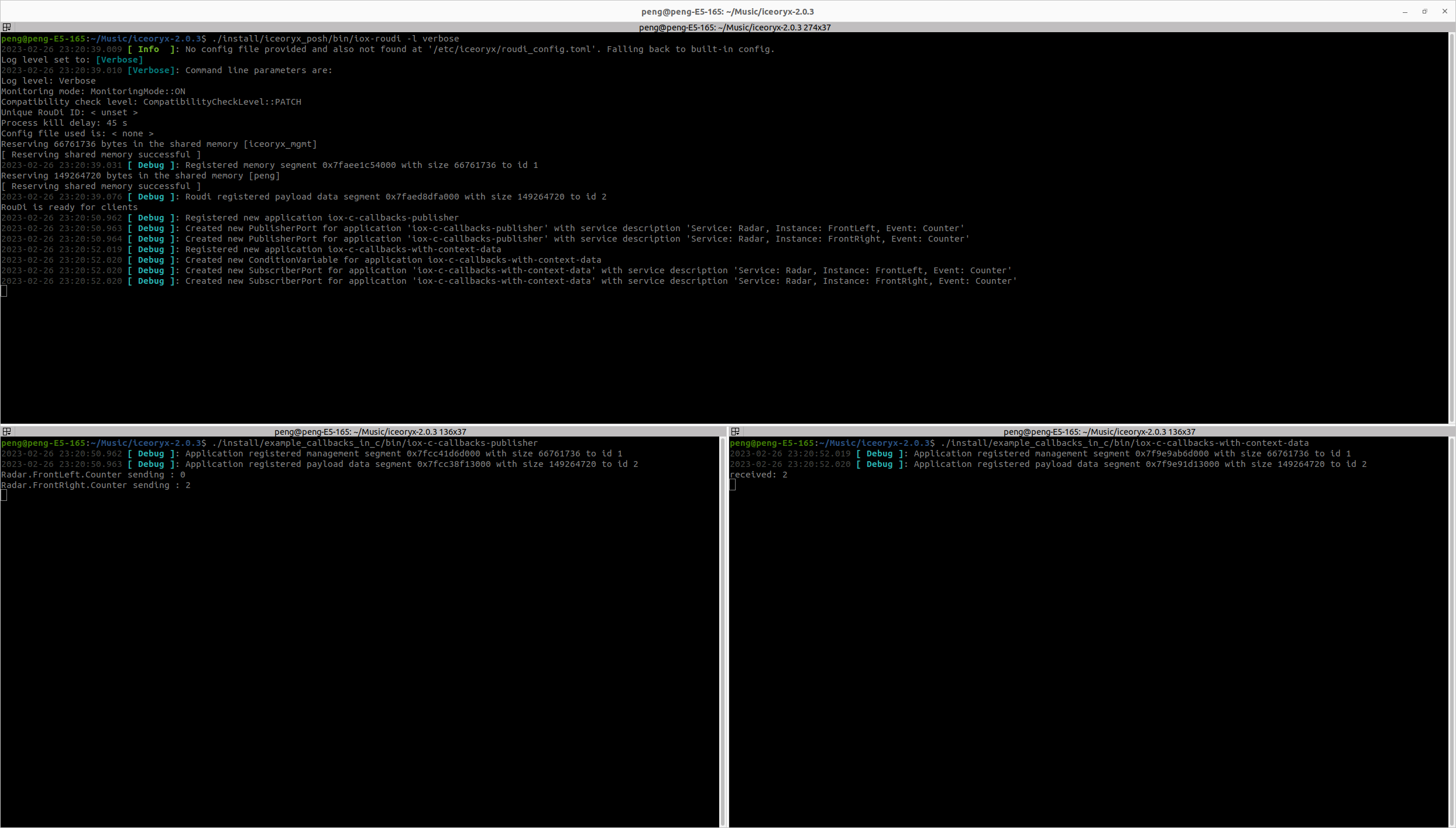Open the grouping dropdown on the publisher pane
This screenshot has width=1456, height=828.
click(6, 432)
